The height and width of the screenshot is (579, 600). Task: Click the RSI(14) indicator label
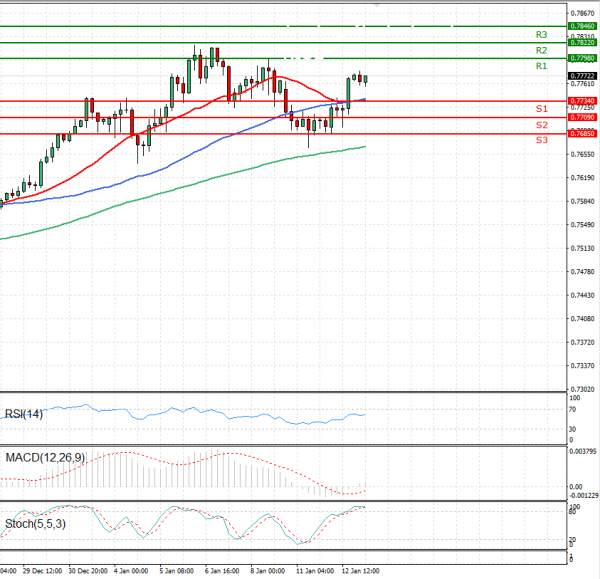tap(24, 414)
